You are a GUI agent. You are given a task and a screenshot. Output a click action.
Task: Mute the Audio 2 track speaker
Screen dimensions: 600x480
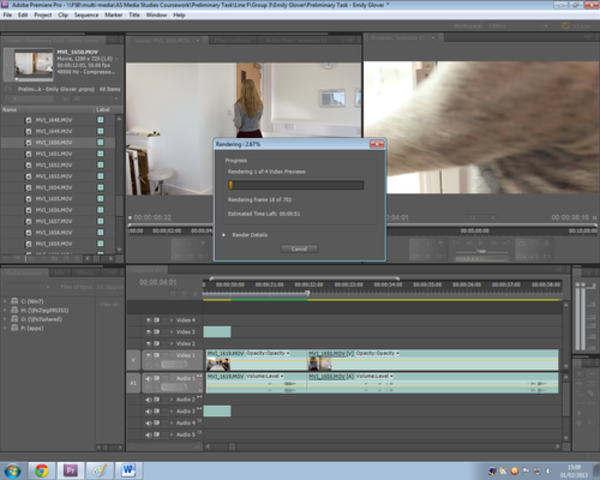(148, 400)
